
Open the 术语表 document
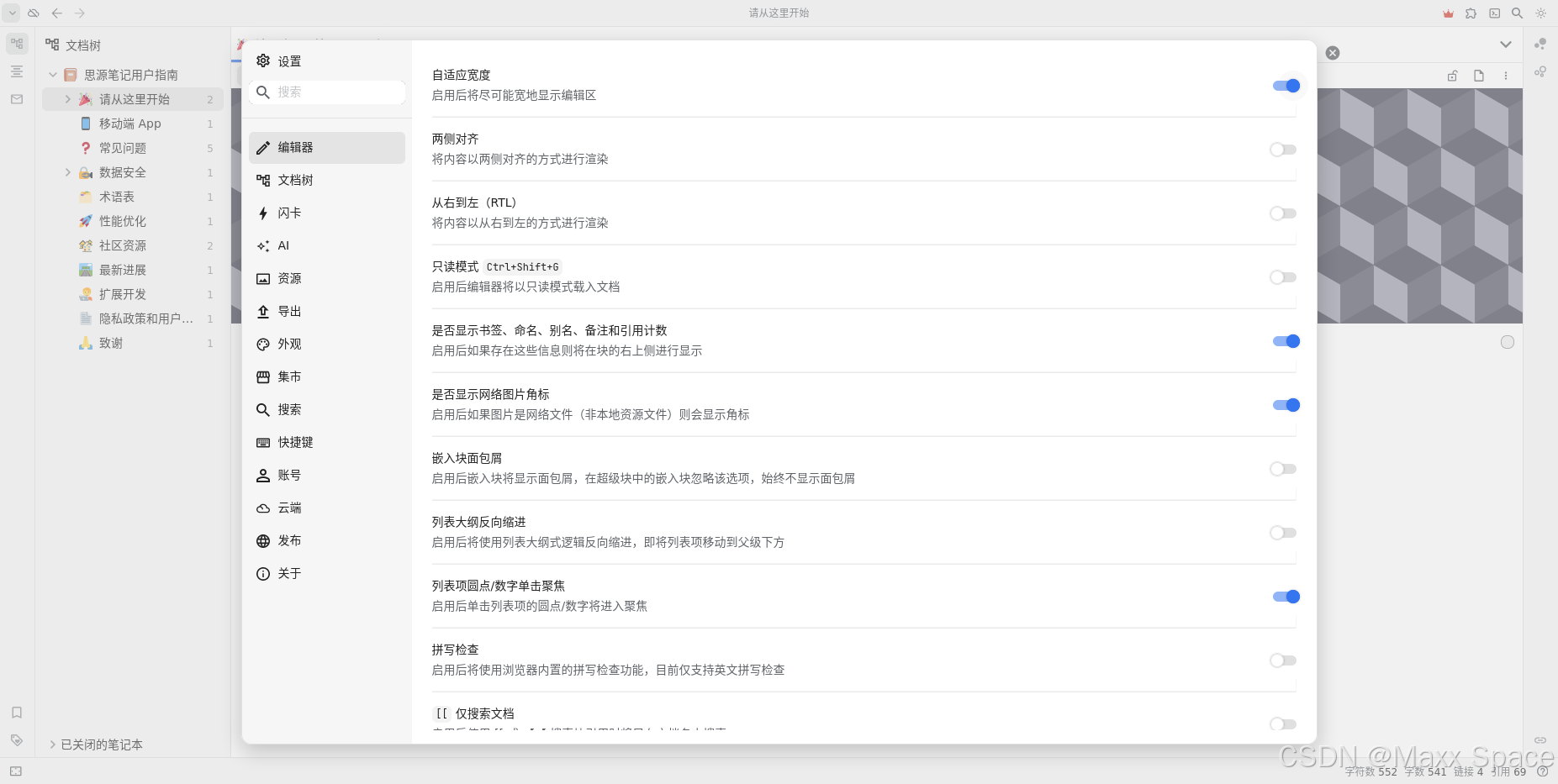(133, 197)
